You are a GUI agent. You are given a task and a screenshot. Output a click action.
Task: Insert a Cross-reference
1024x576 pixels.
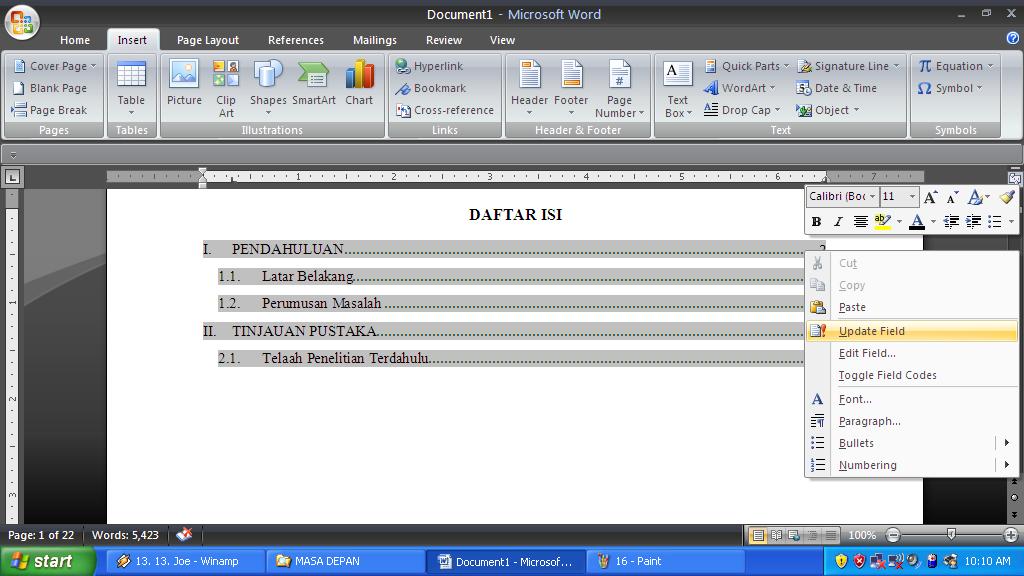pos(445,110)
